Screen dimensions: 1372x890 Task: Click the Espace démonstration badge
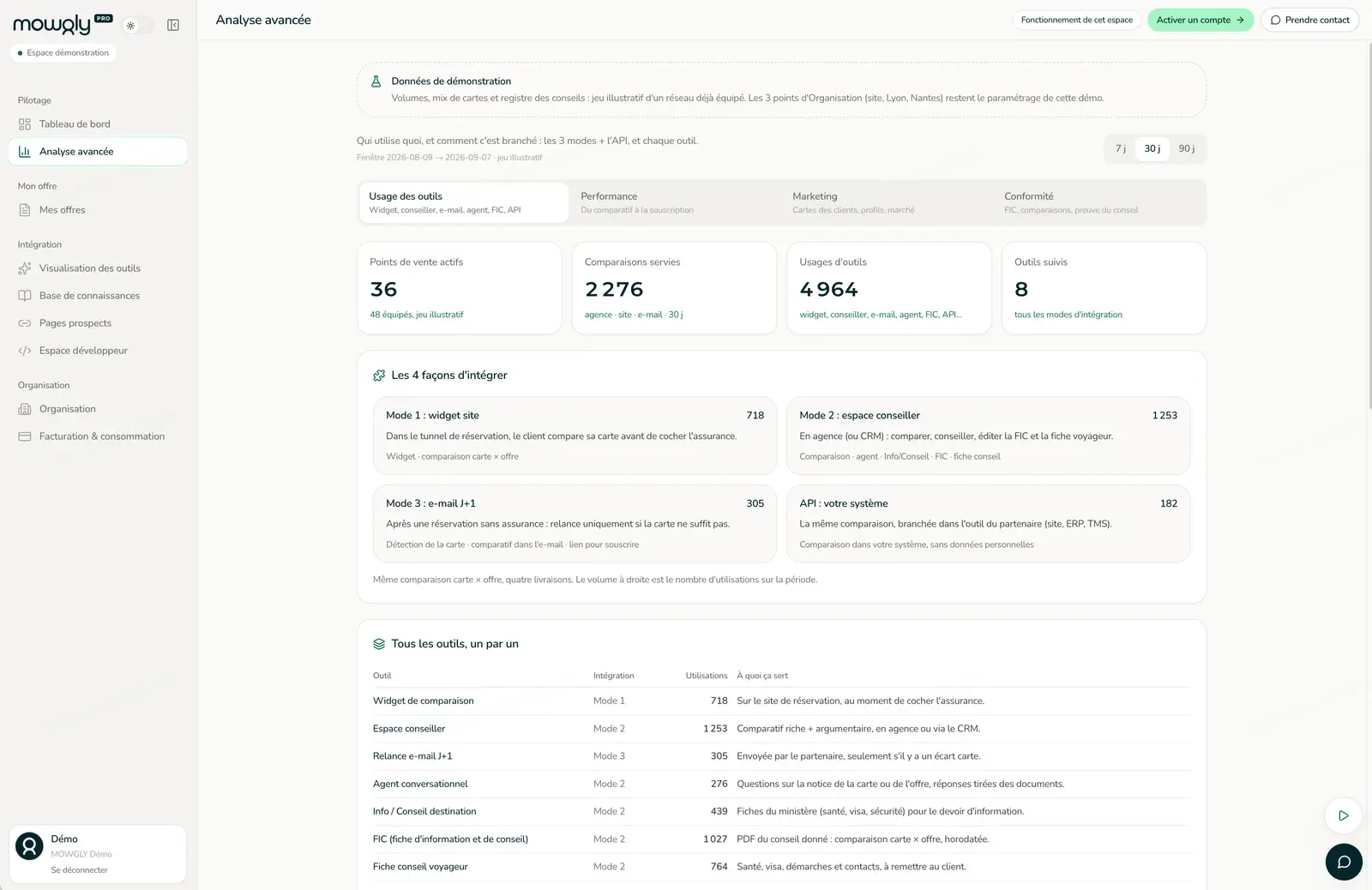[63, 53]
